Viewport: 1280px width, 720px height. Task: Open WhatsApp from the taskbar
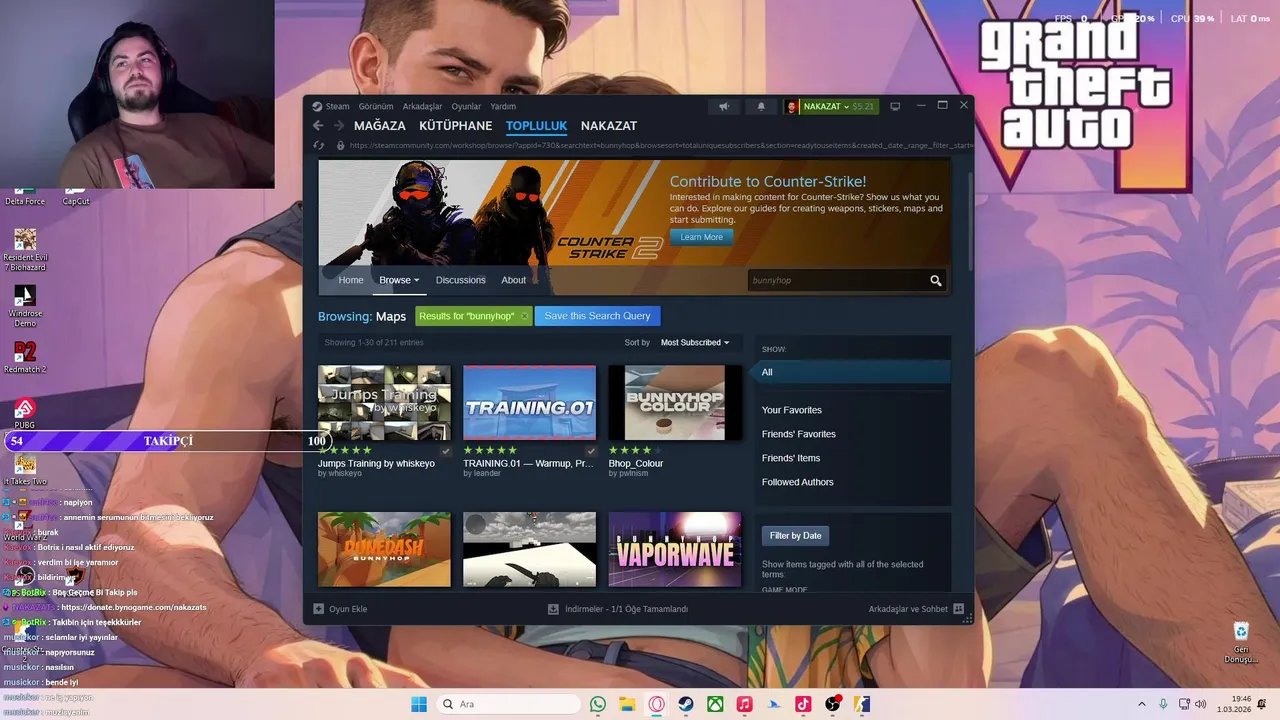pyautogui.click(x=598, y=704)
